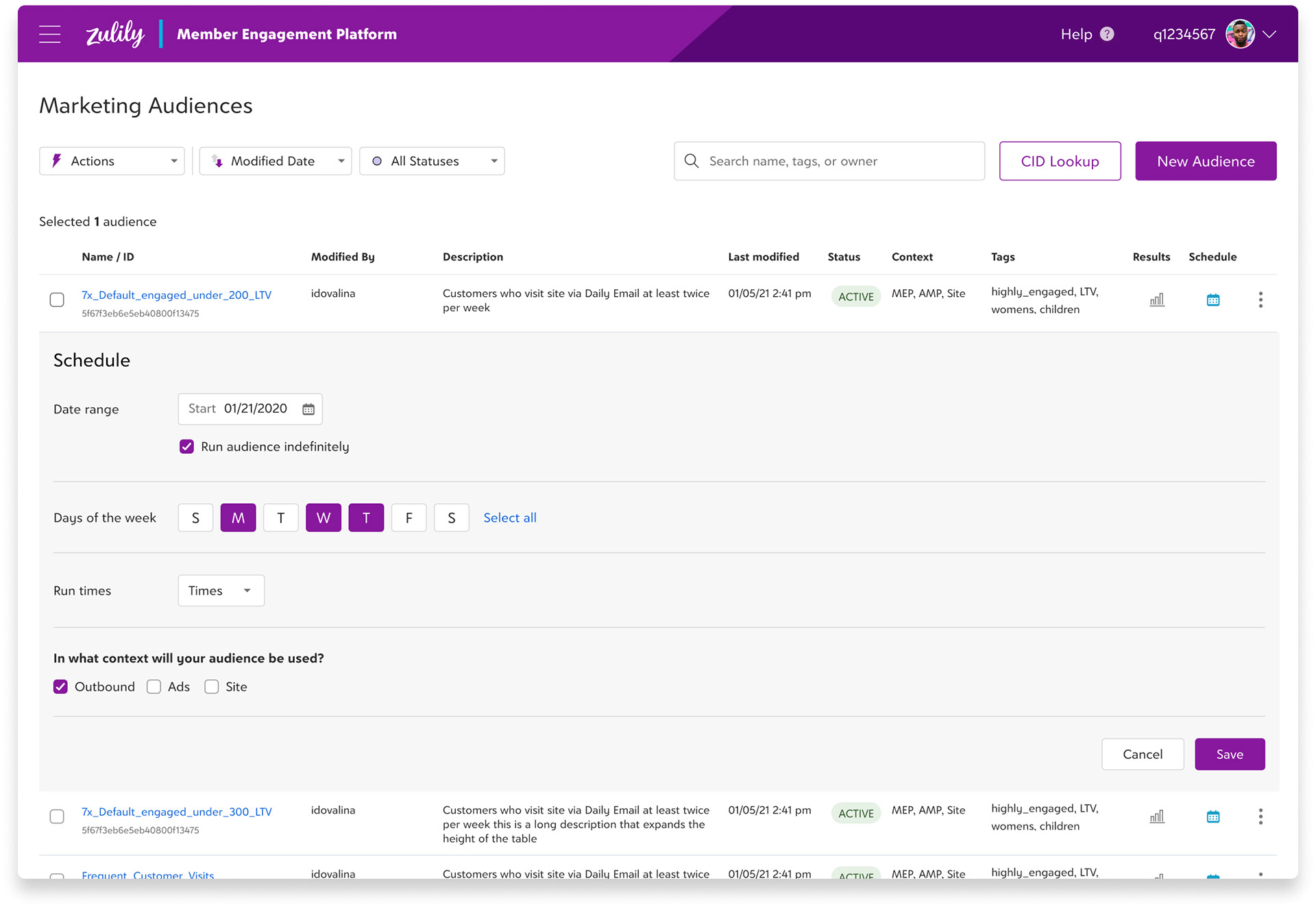Open the start date calendar picker icon
The width and height of the screenshot is (1316, 909).
(308, 409)
